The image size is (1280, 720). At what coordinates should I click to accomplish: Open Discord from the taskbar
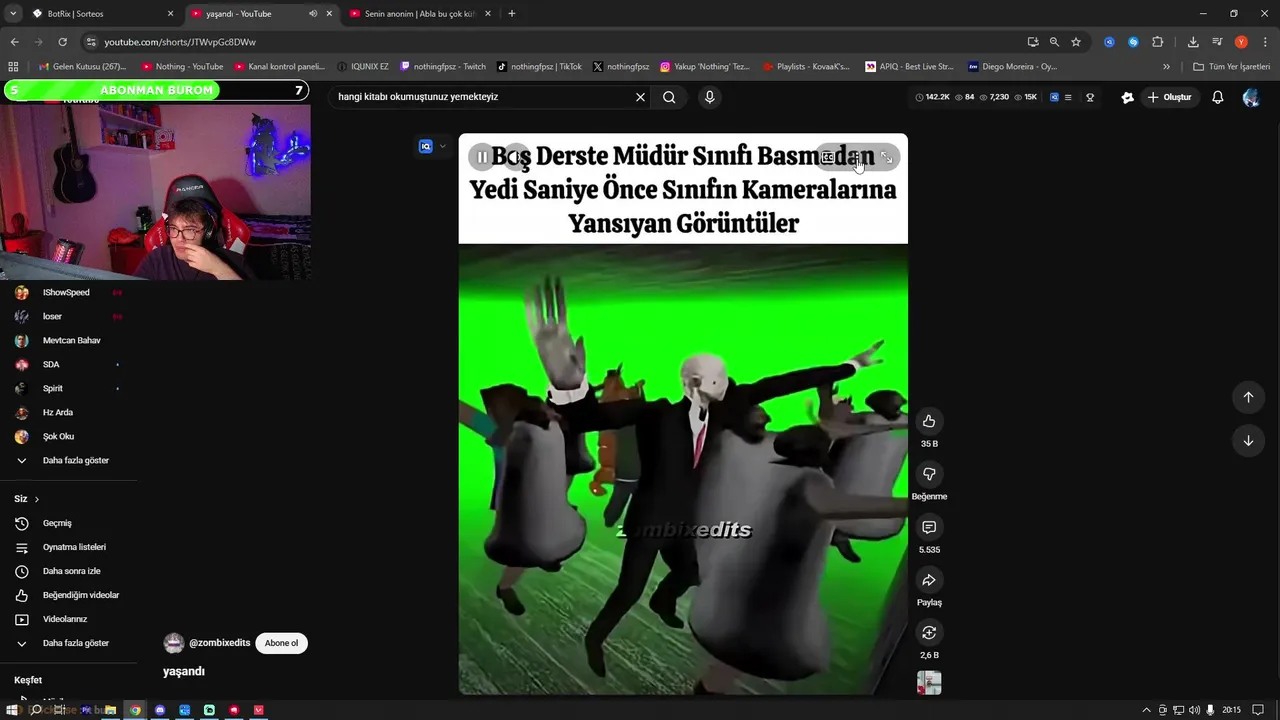pyautogui.click(x=160, y=710)
